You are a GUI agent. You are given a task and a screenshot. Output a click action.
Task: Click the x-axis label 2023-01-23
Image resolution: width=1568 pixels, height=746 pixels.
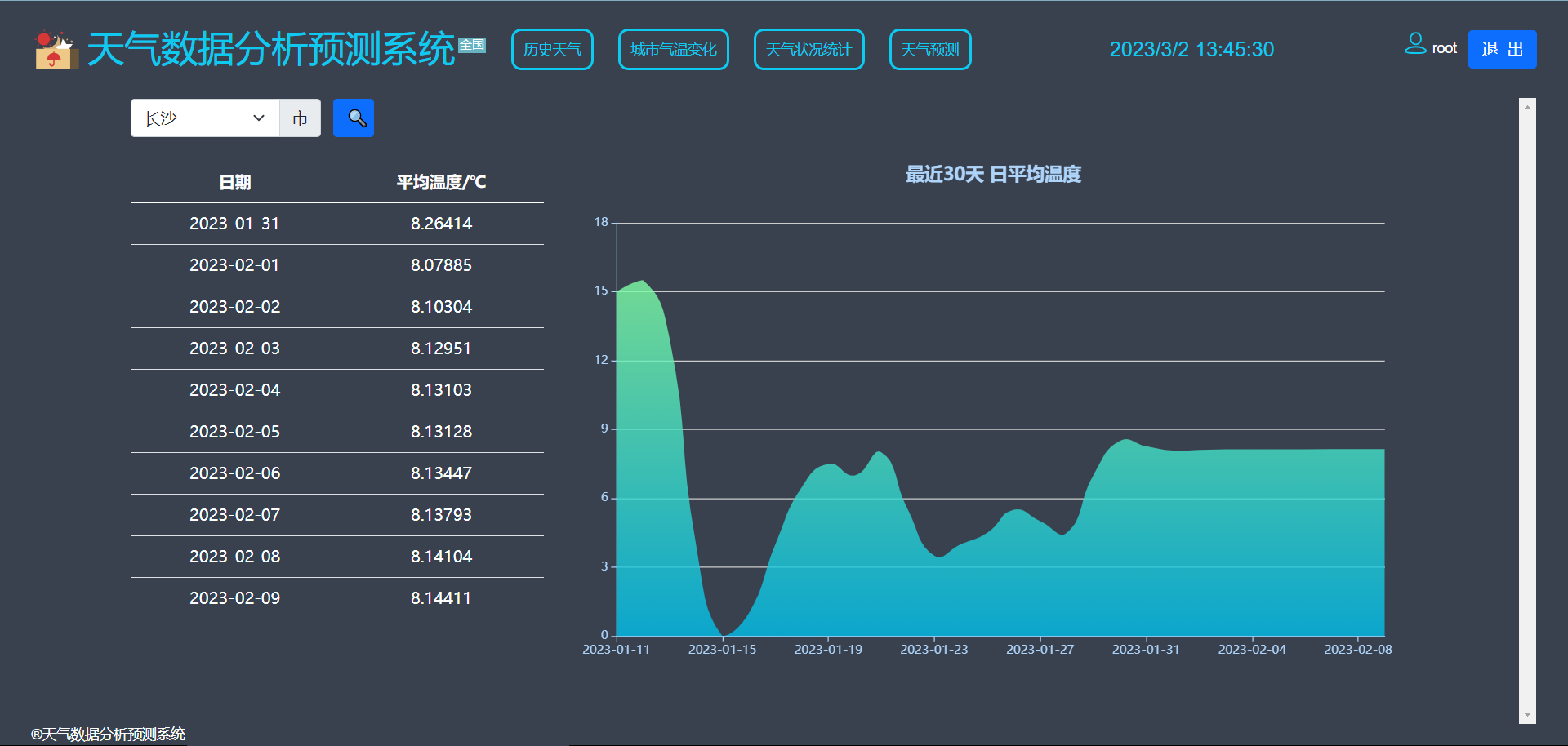coord(934,650)
